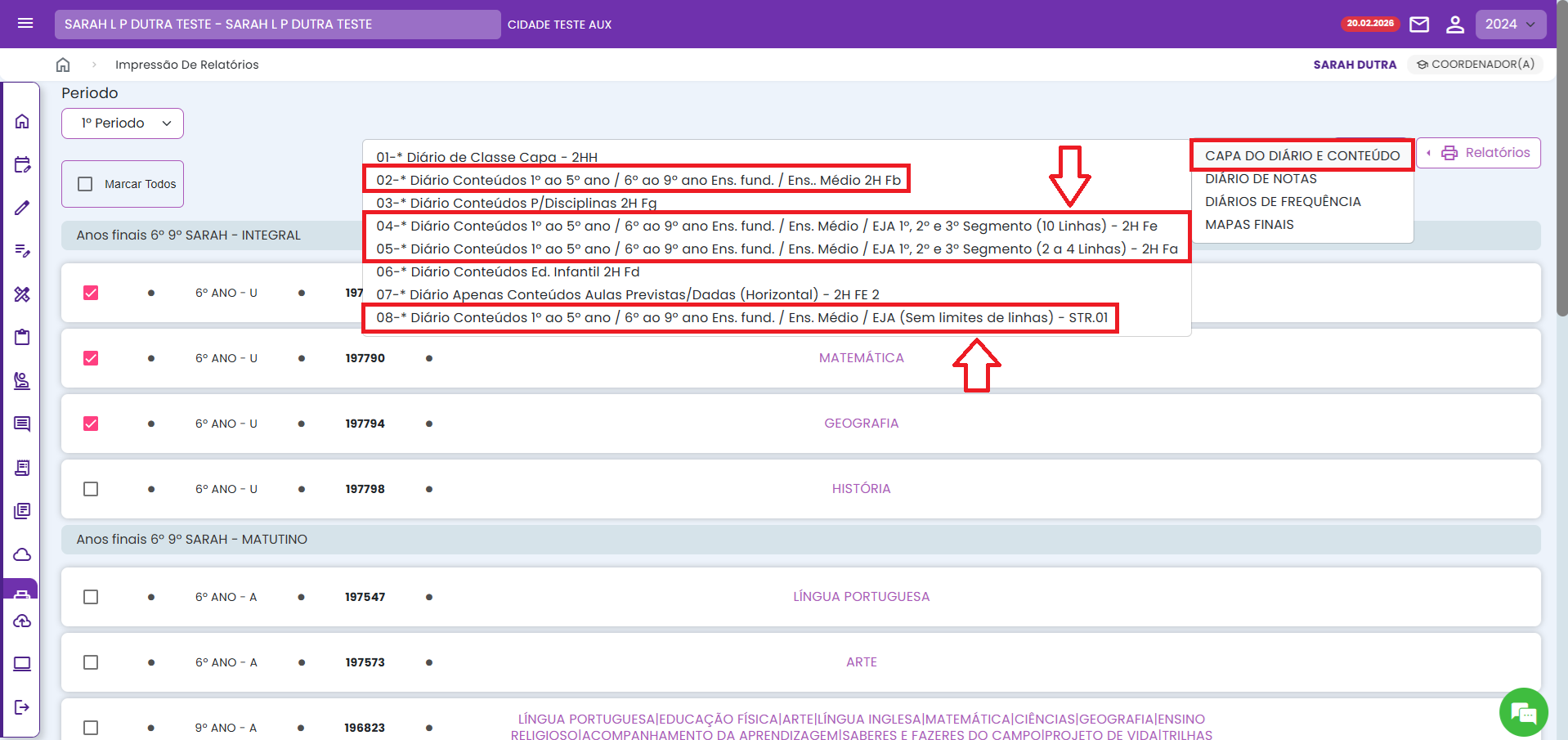Viewport: 1568px width, 740px height.
Task: Open the school name selector field
Action: (277, 25)
